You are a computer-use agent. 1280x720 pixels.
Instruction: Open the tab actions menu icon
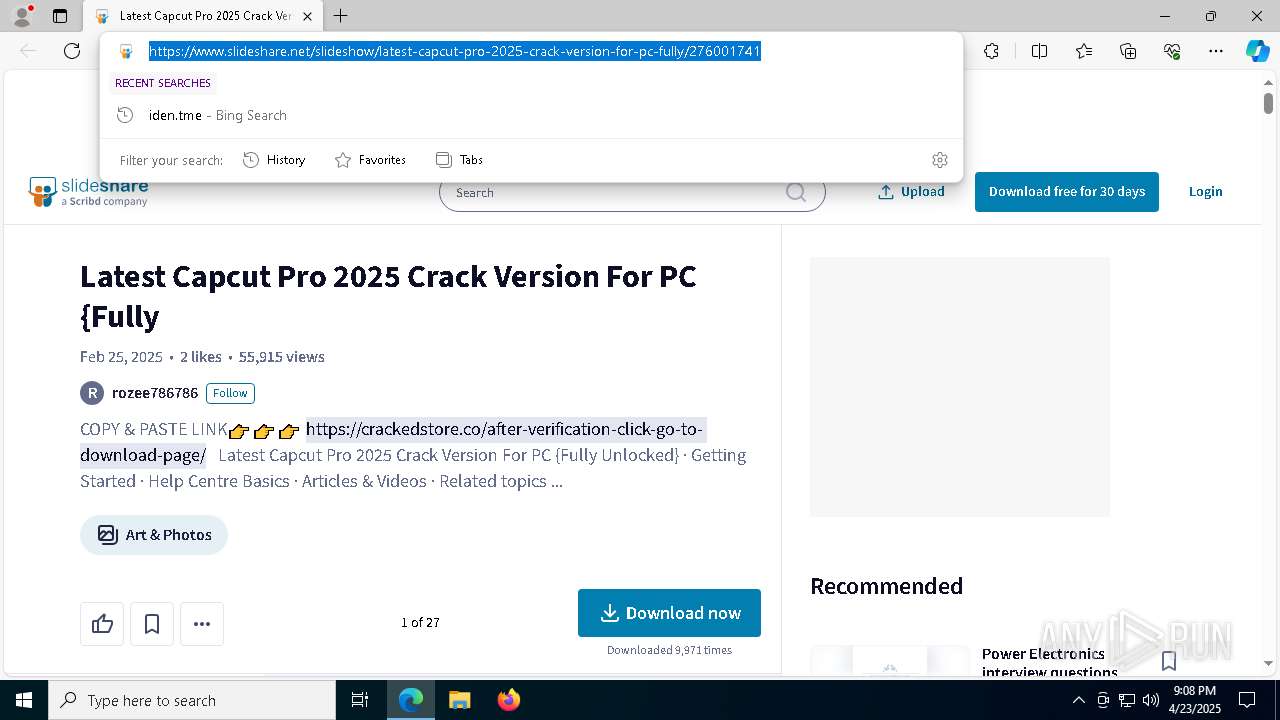pos(60,16)
